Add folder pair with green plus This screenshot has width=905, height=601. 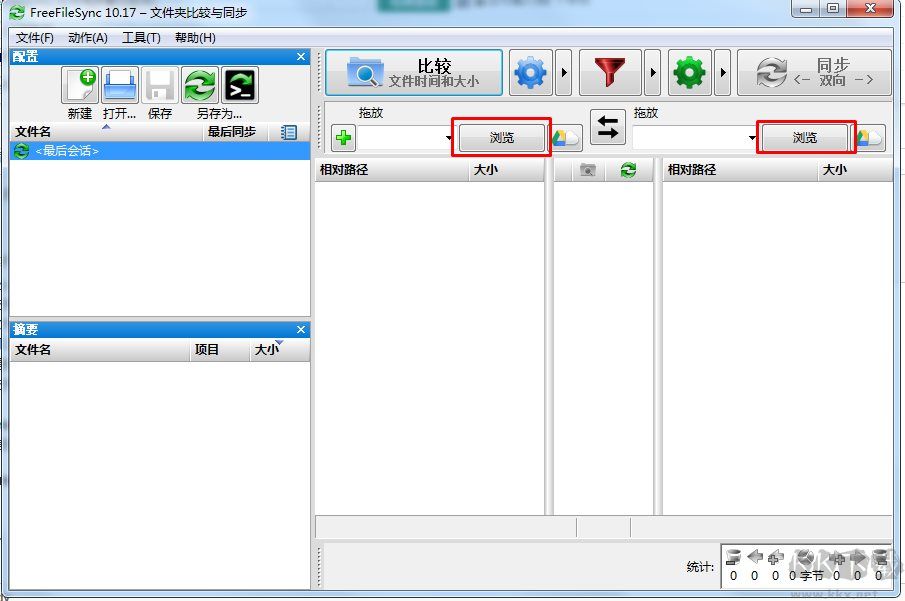343,138
